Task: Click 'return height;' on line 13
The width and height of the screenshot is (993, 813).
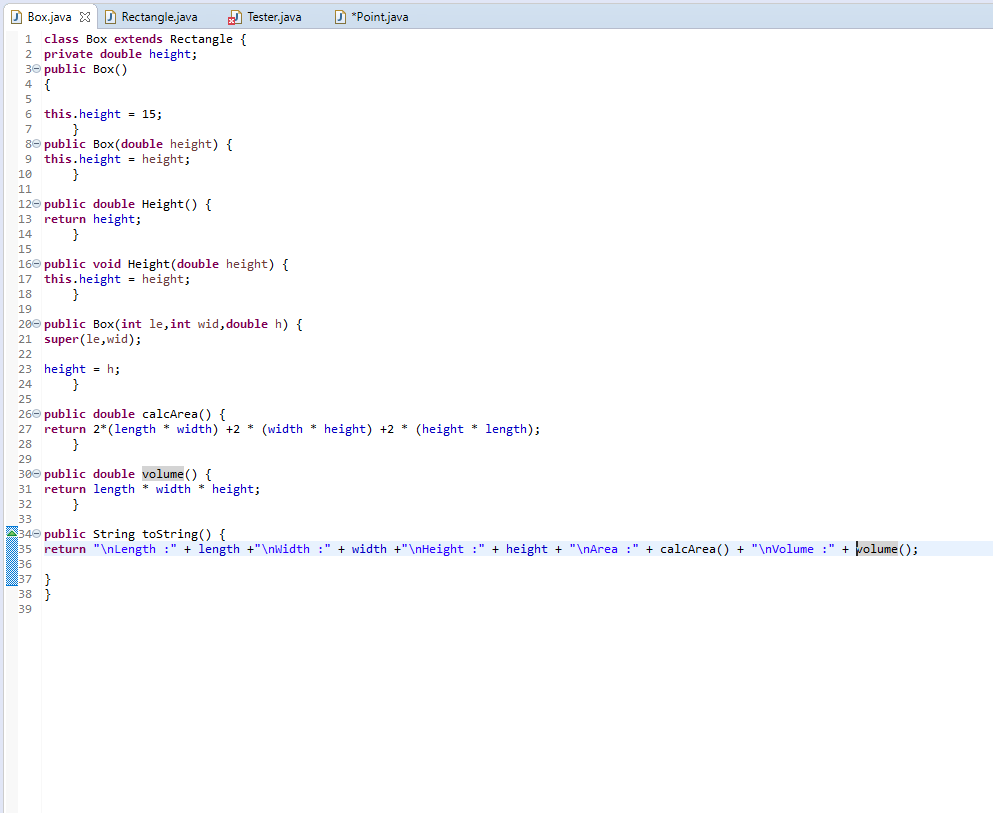Action: click(92, 220)
